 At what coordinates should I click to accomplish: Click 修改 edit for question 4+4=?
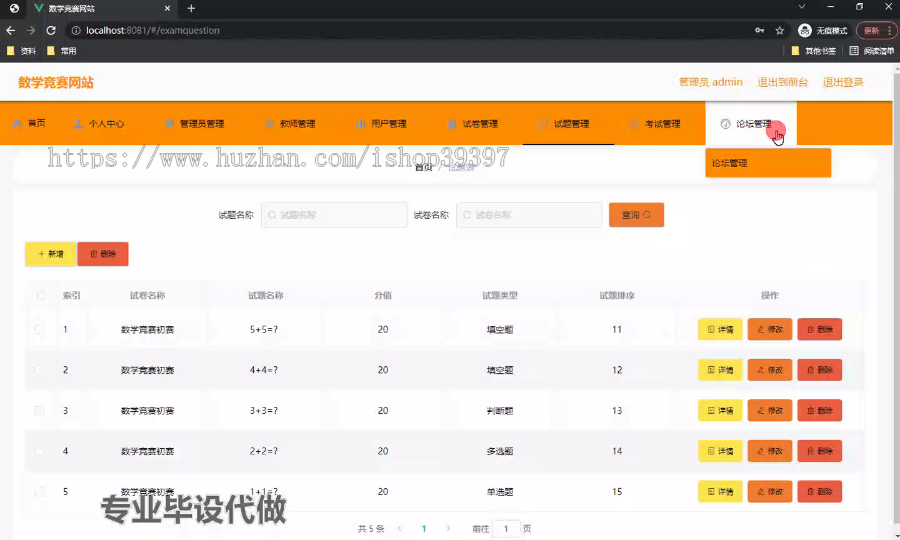point(770,370)
